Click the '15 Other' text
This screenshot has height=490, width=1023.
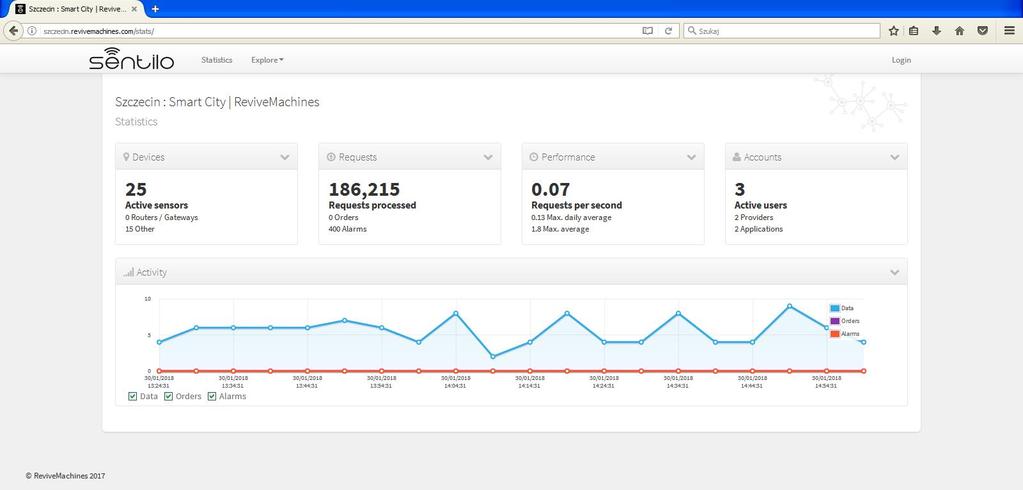point(138,229)
